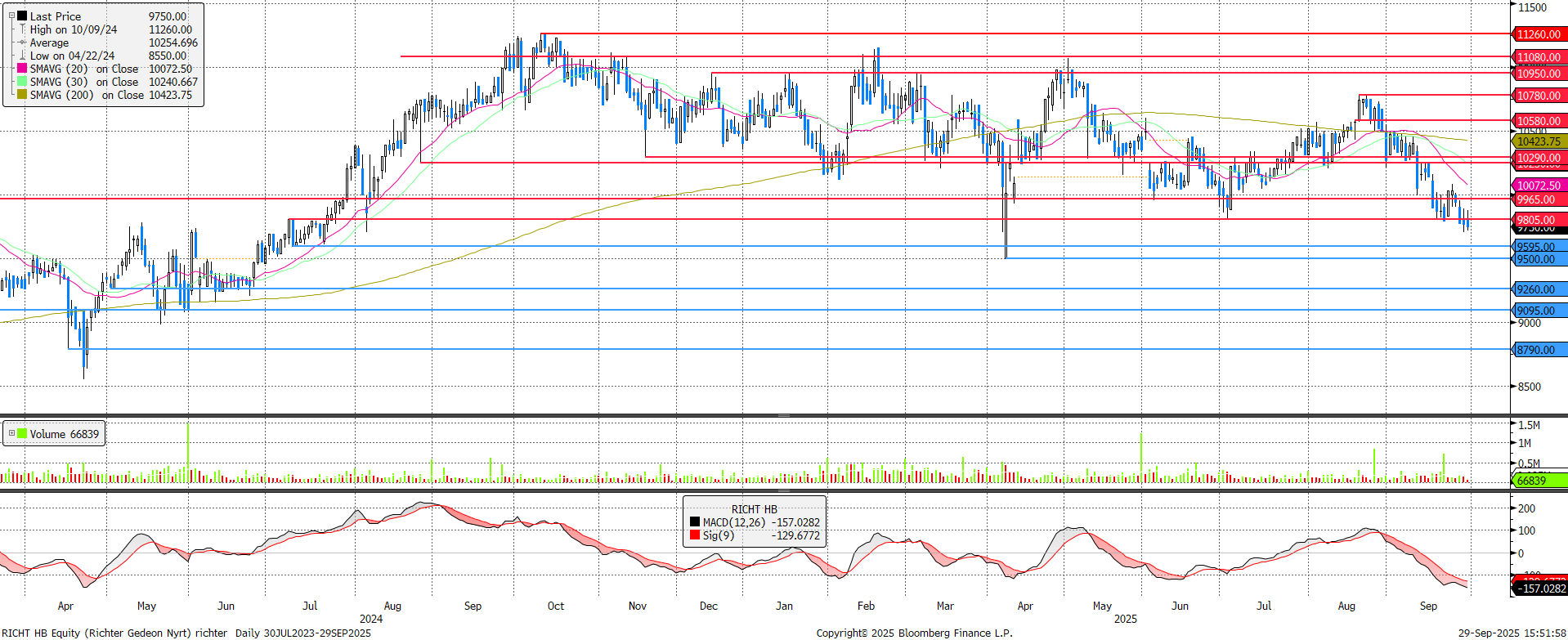This screenshot has width=1568, height=640.
Task: Select the 10072.50 SMAVG 20 axis tag
Action: pos(1539,186)
